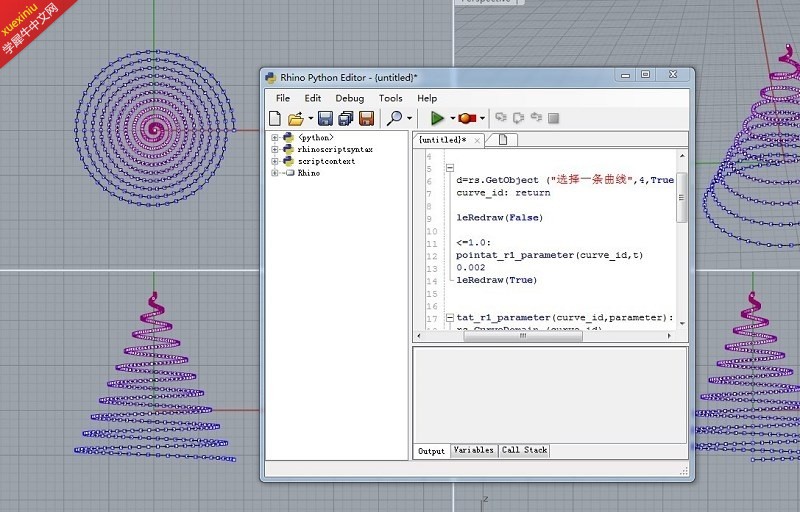This screenshot has height=512, width=800.
Task: Click the Step Out debug icon
Action: coord(536,118)
